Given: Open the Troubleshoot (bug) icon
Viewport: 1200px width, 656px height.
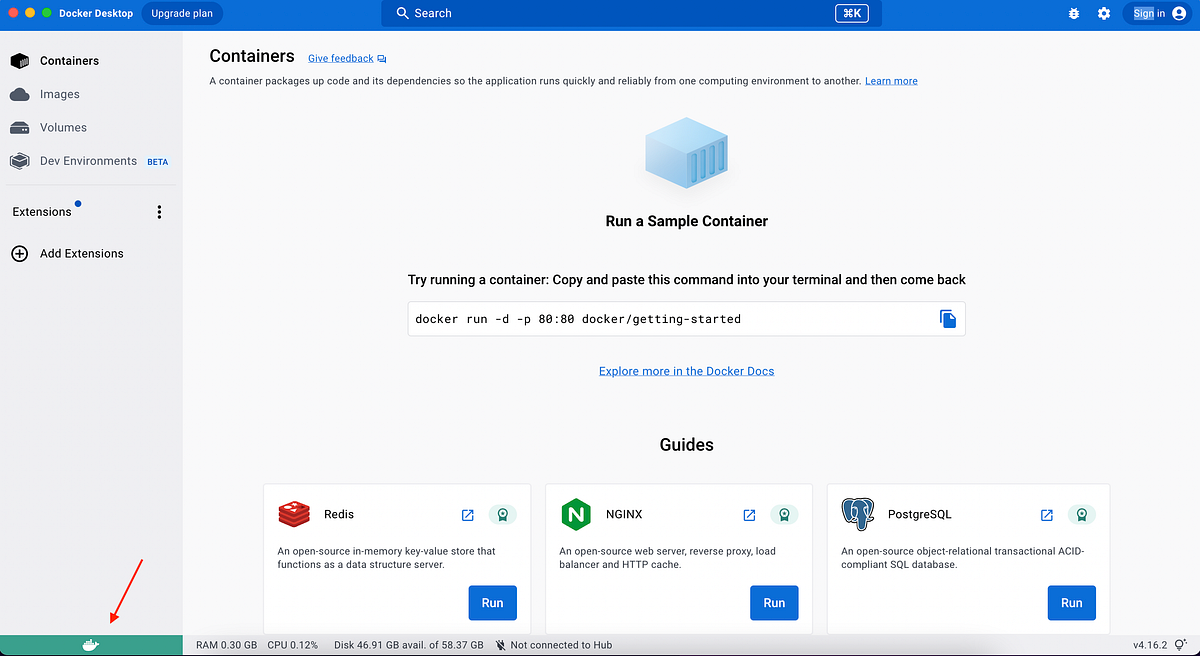Looking at the screenshot, I should coord(1073,13).
